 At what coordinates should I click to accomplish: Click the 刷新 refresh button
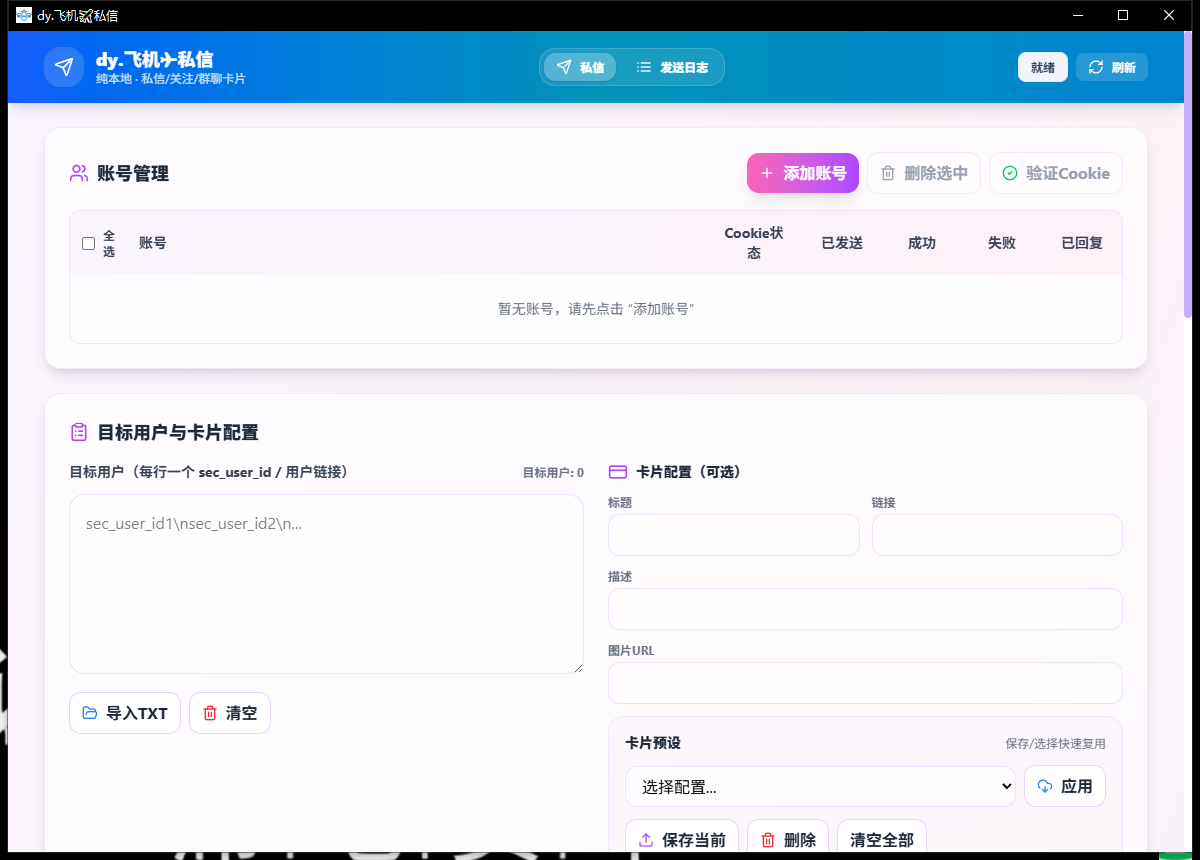click(x=1112, y=67)
